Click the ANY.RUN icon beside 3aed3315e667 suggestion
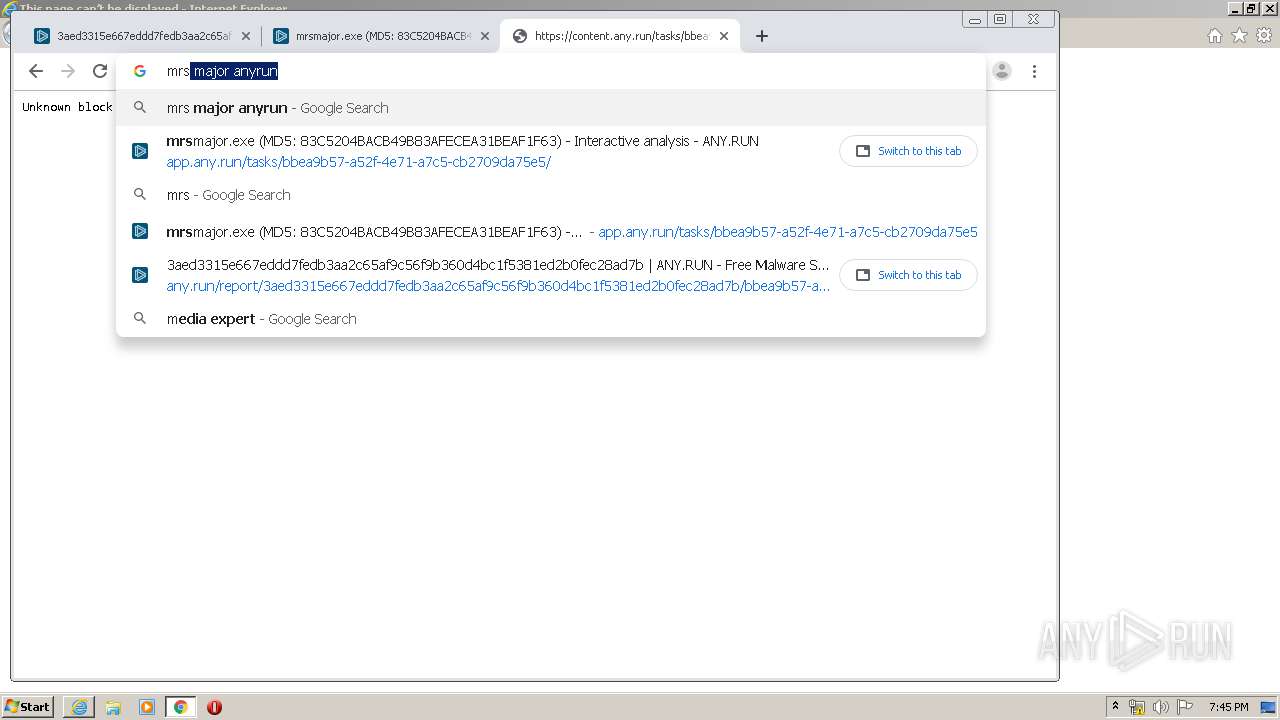 140,275
